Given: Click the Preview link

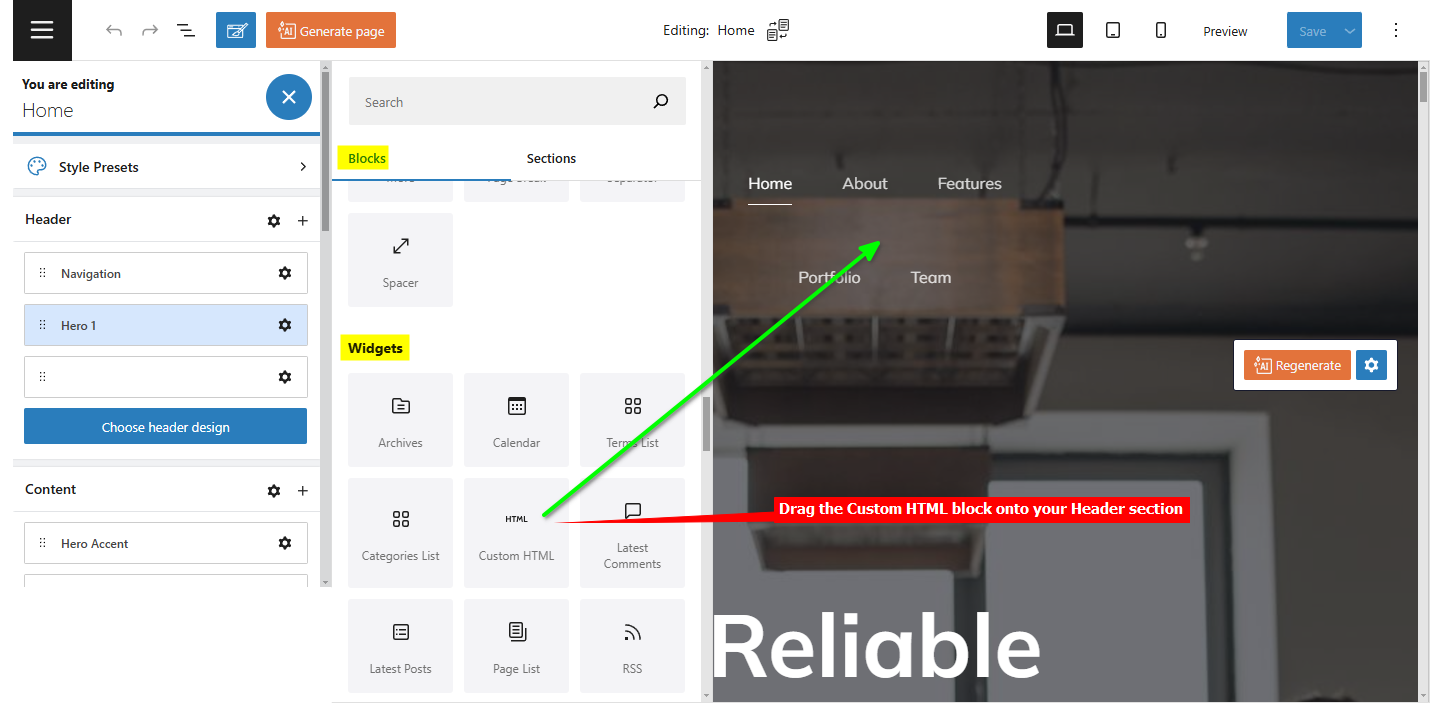Looking at the screenshot, I should pos(1225,31).
